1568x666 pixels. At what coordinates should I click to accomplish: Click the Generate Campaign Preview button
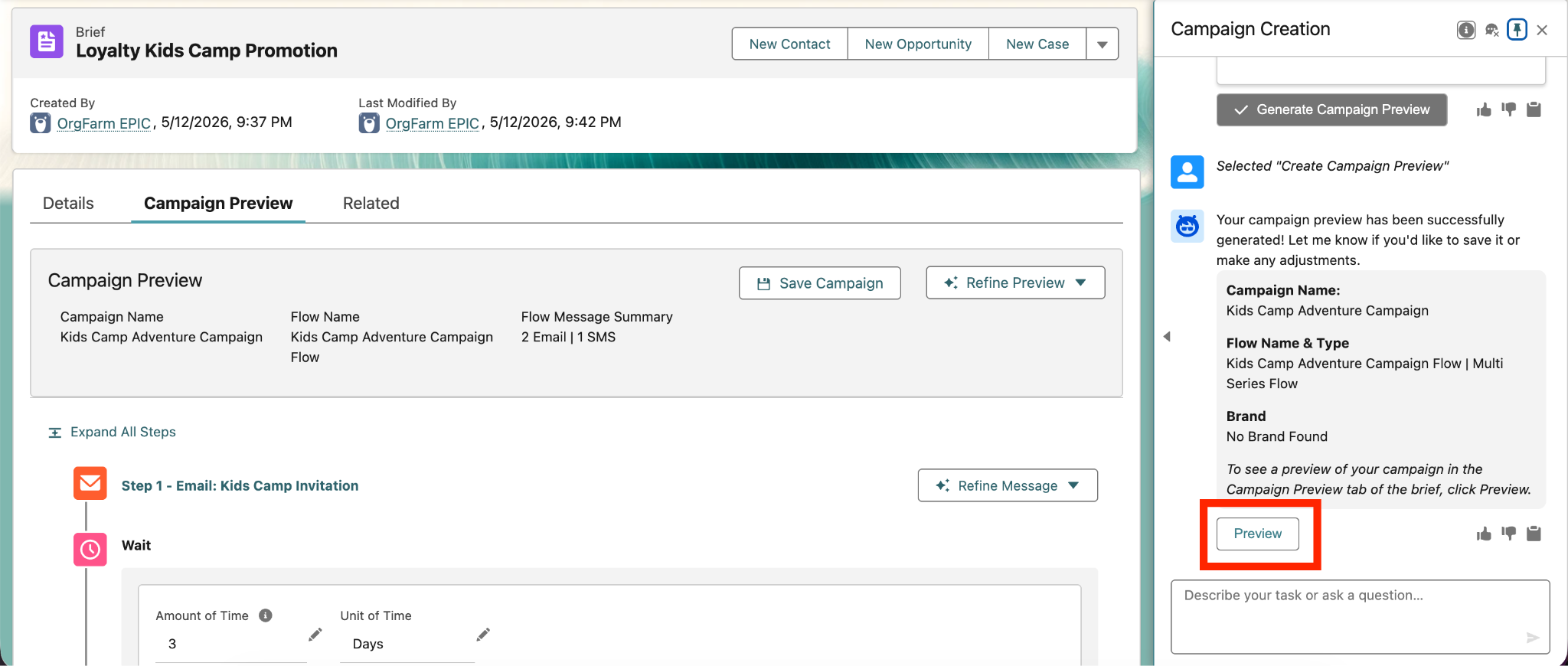(1332, 110)
